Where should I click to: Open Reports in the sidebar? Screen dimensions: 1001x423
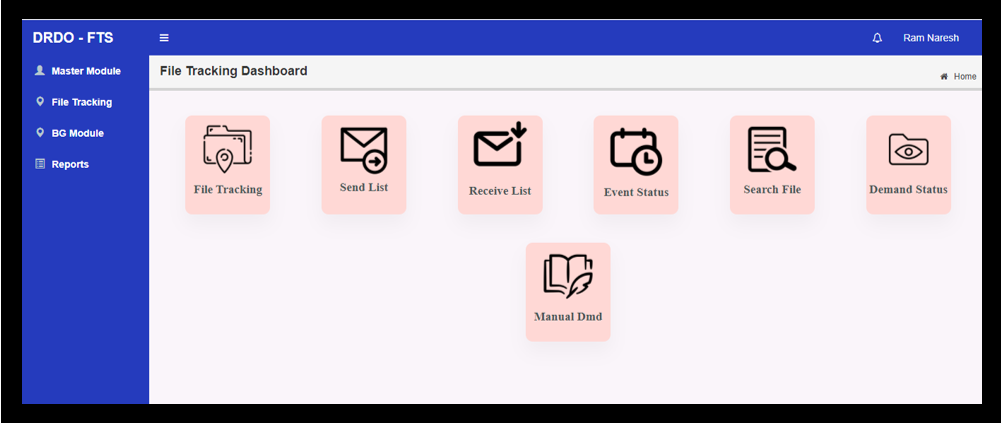point(70,164)
